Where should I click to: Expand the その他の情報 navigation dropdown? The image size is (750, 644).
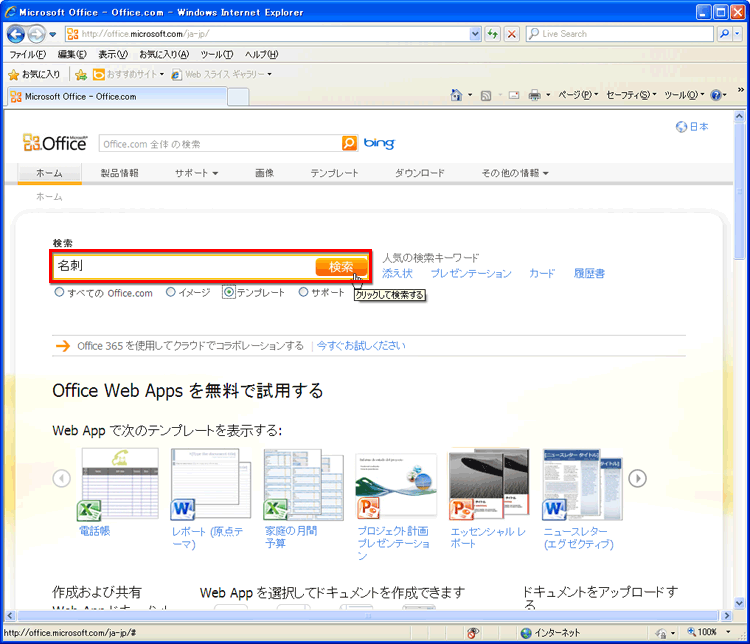pos(515,173)
